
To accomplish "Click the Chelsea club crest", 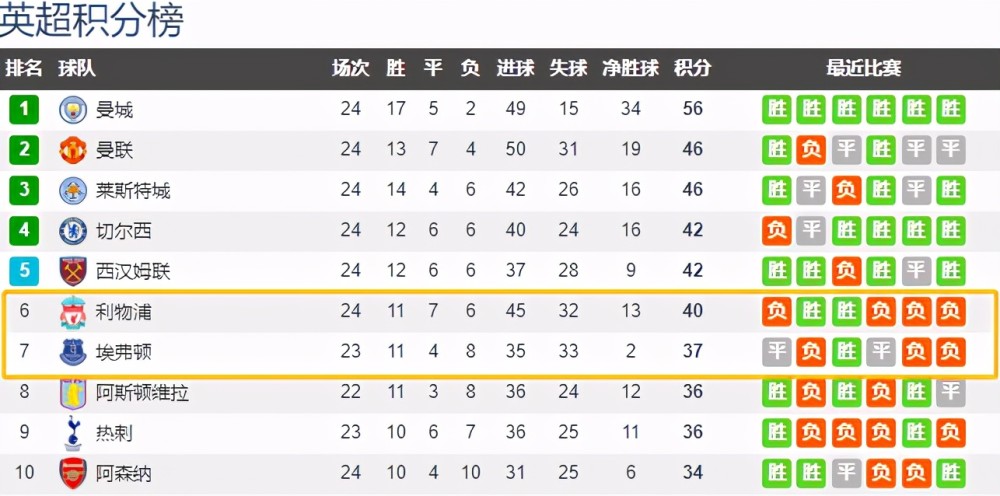I will pyautogui.click(x=73, y=231).
